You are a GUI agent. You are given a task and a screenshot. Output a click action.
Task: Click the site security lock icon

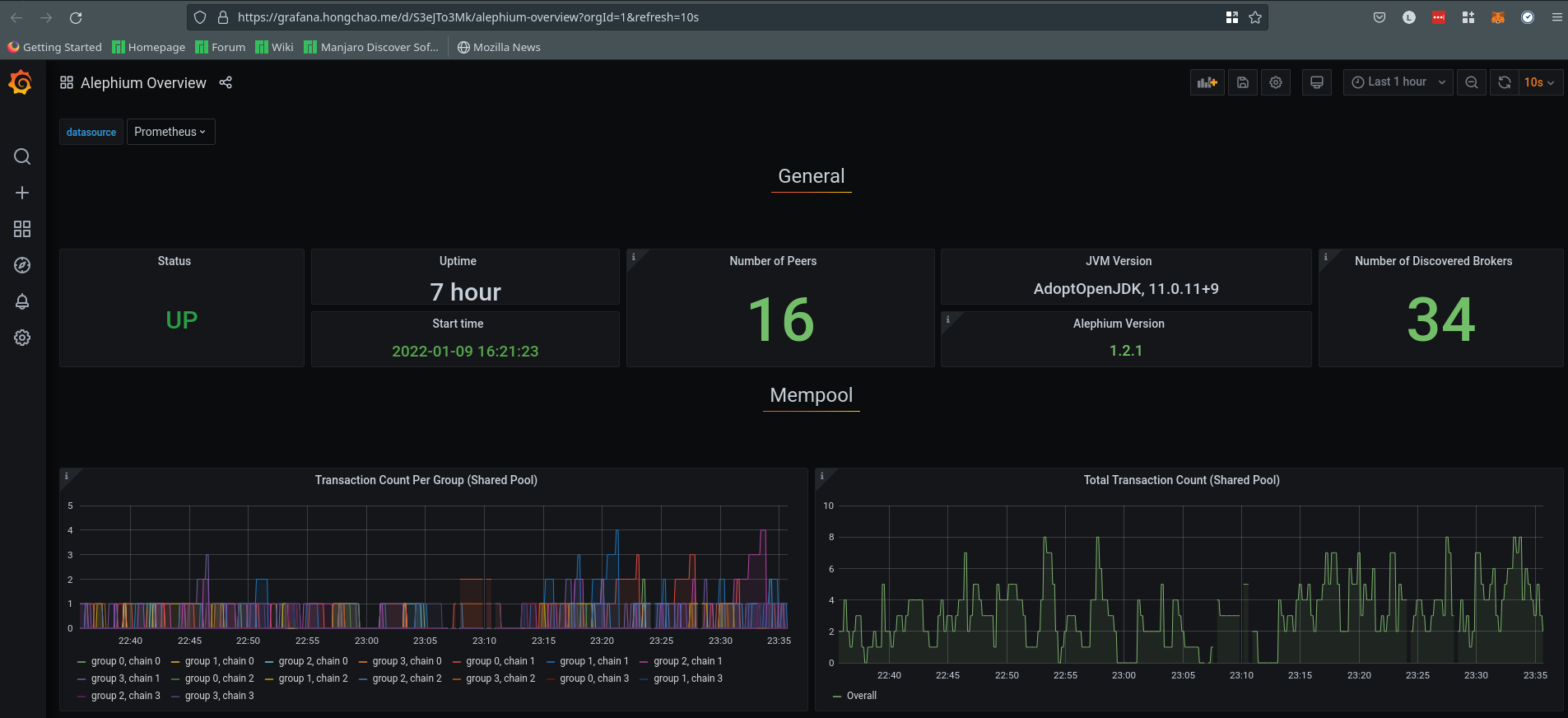tap(222, 17)
